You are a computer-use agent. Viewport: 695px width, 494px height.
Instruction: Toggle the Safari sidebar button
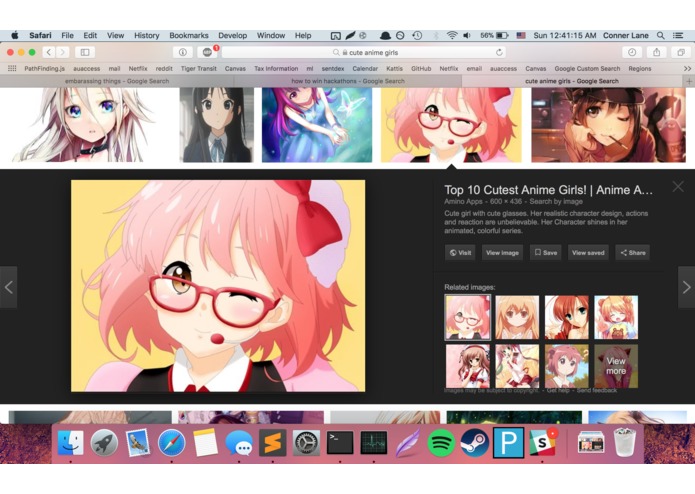pos(85,52)
